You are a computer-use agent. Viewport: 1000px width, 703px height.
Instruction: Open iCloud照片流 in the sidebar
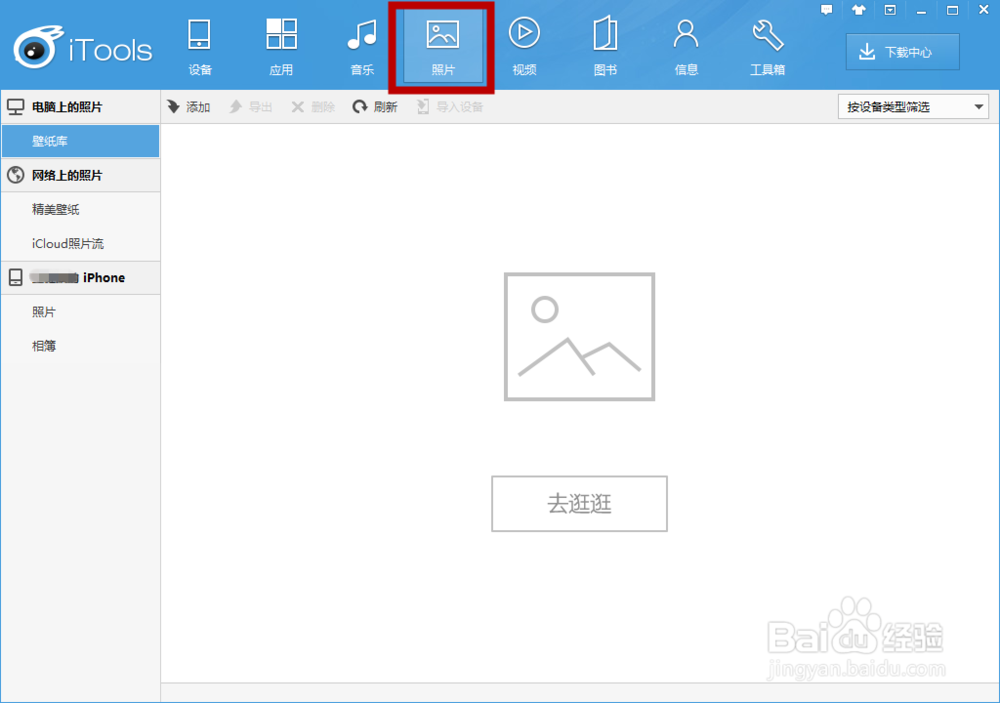[x=80, y=243]
